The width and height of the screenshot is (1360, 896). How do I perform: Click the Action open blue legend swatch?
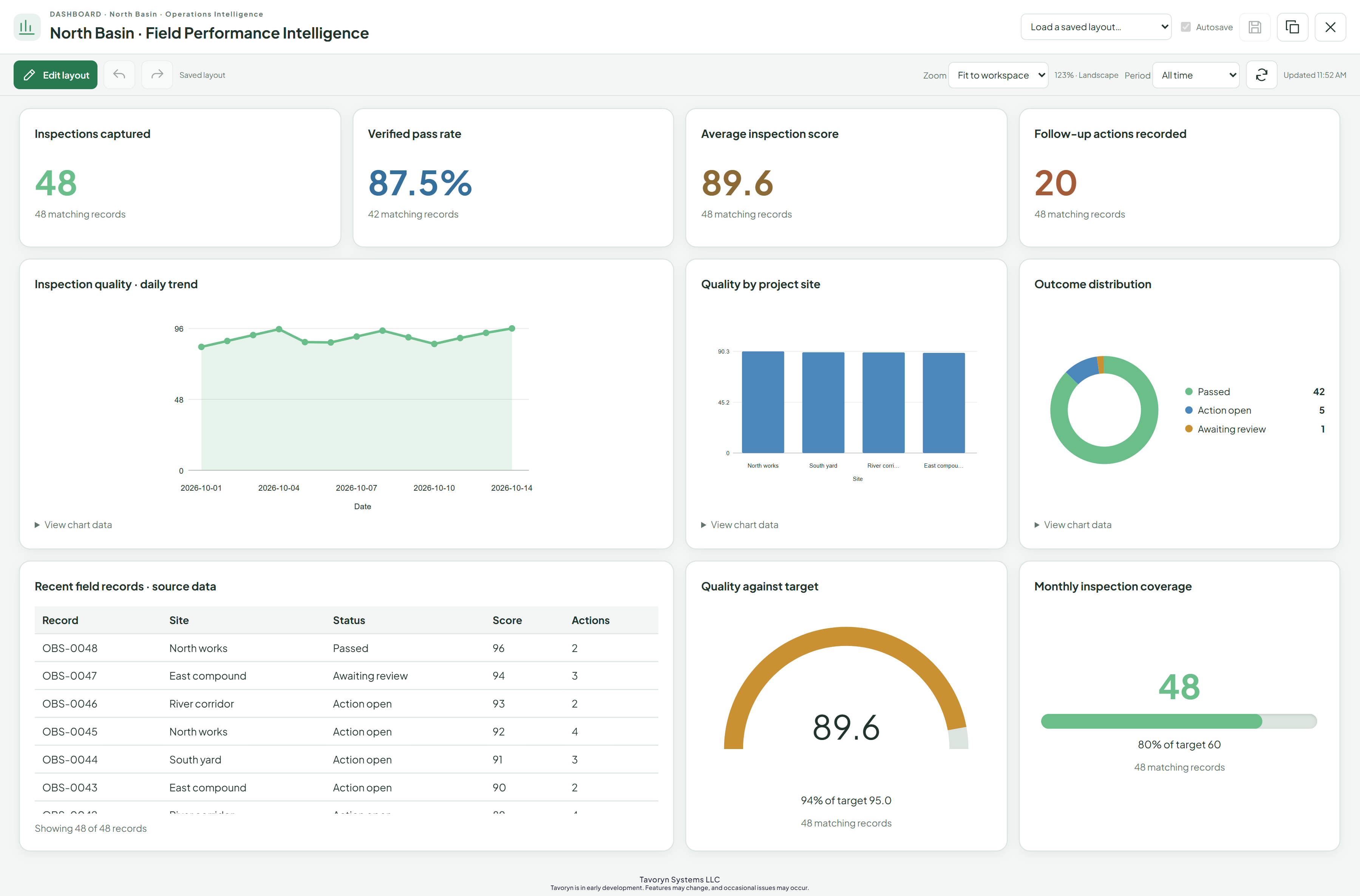[1188, 410]
